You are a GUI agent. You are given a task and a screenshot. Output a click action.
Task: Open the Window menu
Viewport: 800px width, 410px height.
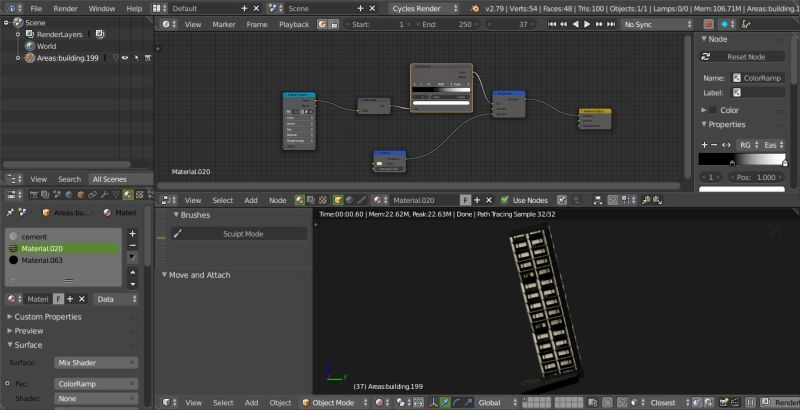(102, 9)
